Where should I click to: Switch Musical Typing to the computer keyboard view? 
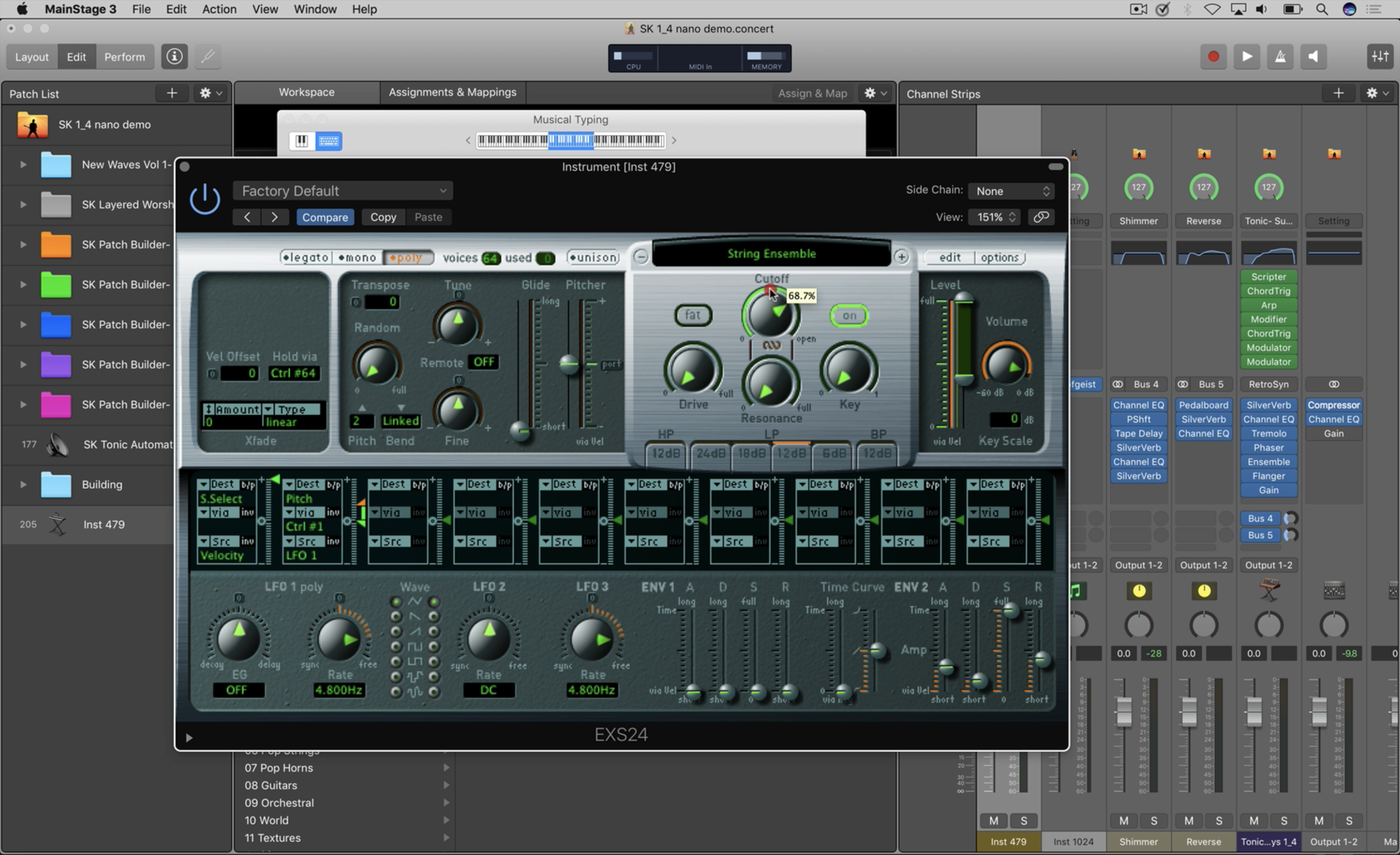(328, 141)
